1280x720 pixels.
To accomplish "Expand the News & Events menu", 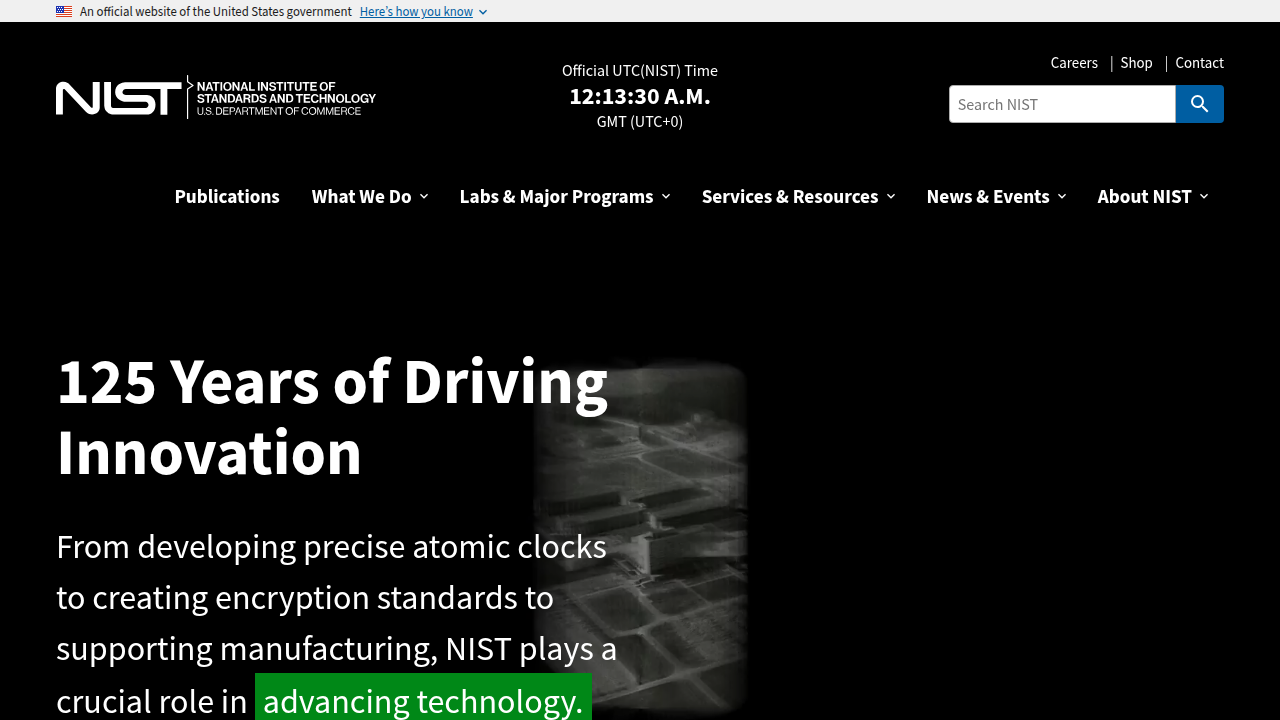I will click(996, 196).
